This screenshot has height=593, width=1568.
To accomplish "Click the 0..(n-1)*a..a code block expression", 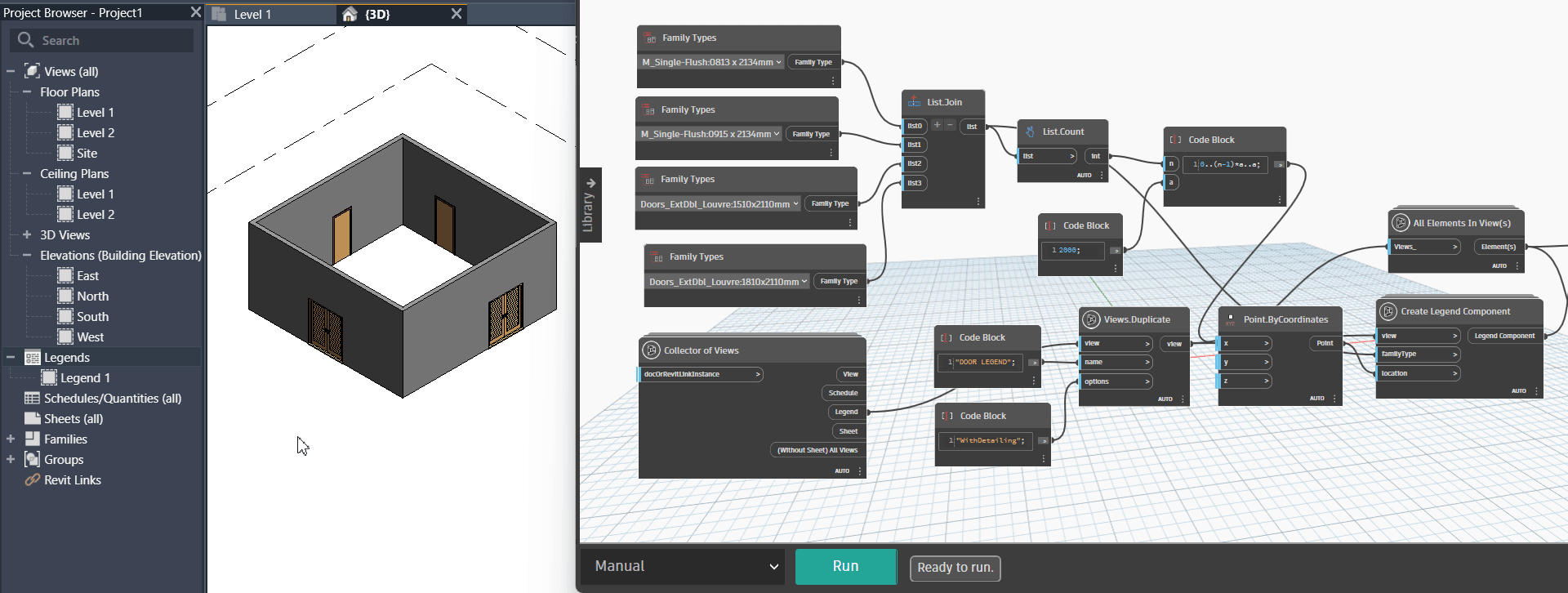I will [x=1228, y=164].
